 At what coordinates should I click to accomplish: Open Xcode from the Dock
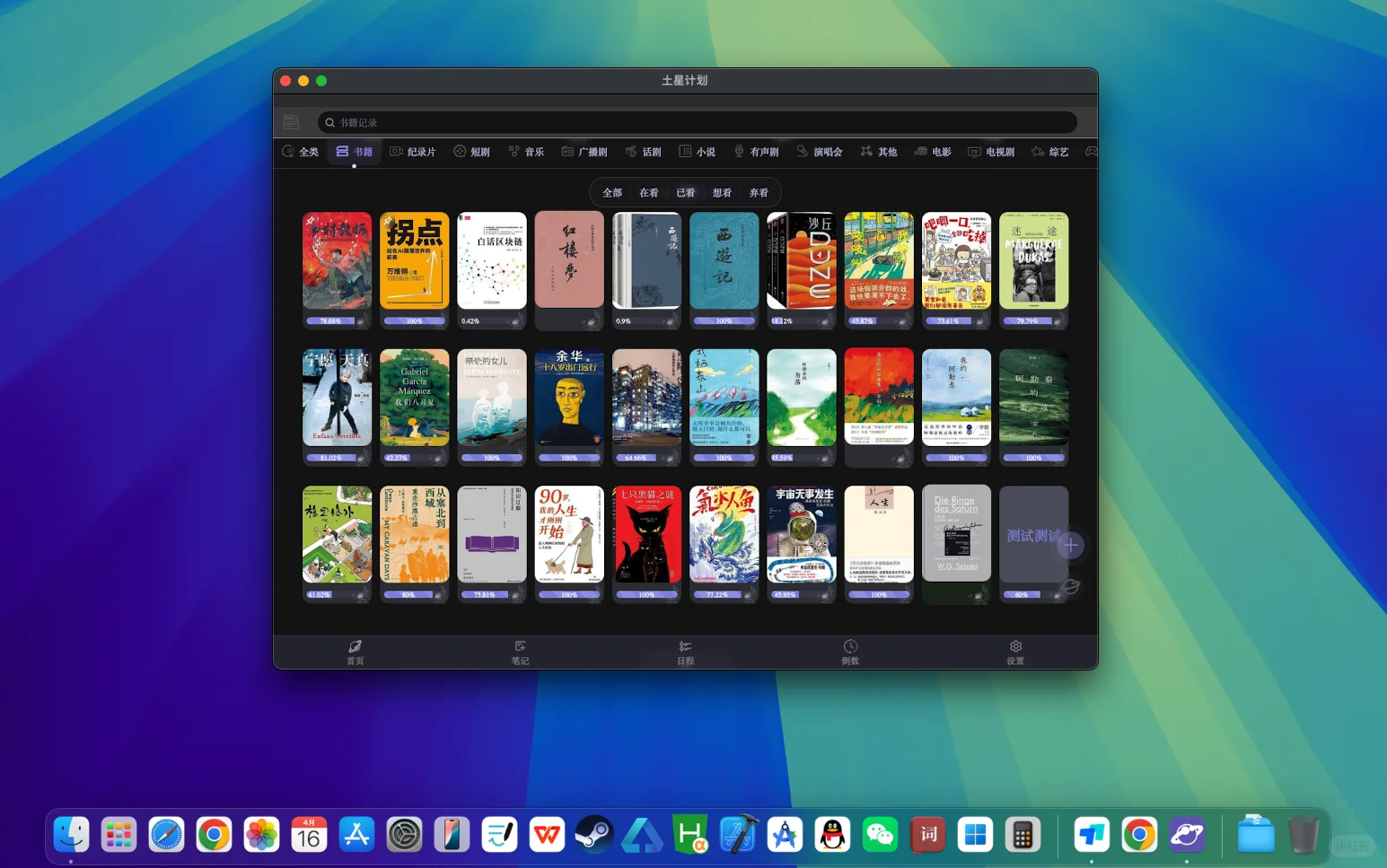pos(737,835)
